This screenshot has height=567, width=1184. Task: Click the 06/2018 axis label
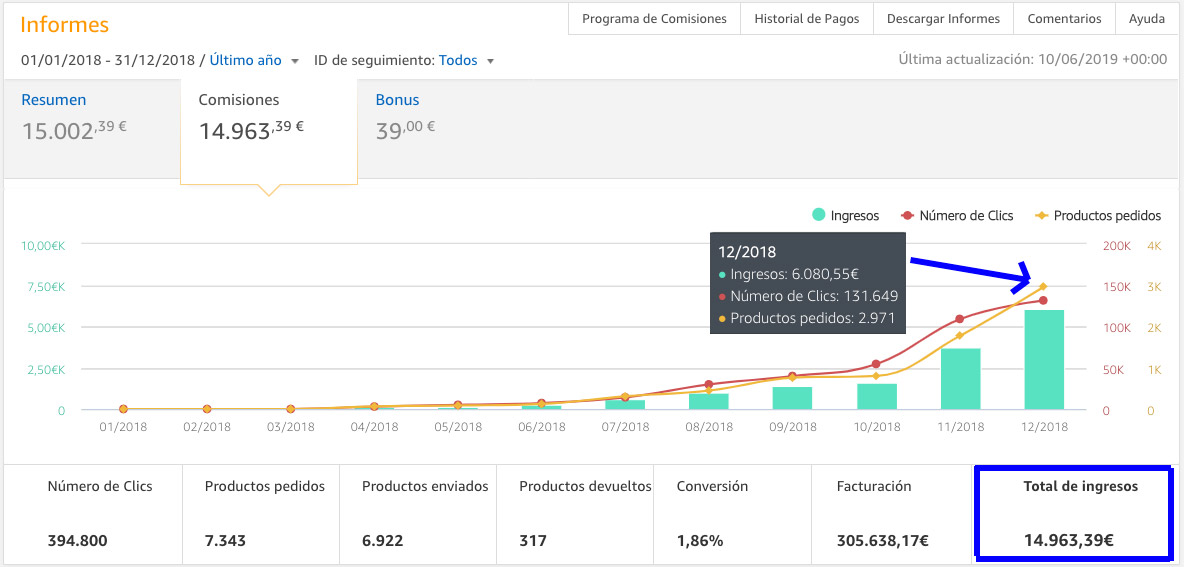point(541,427)
